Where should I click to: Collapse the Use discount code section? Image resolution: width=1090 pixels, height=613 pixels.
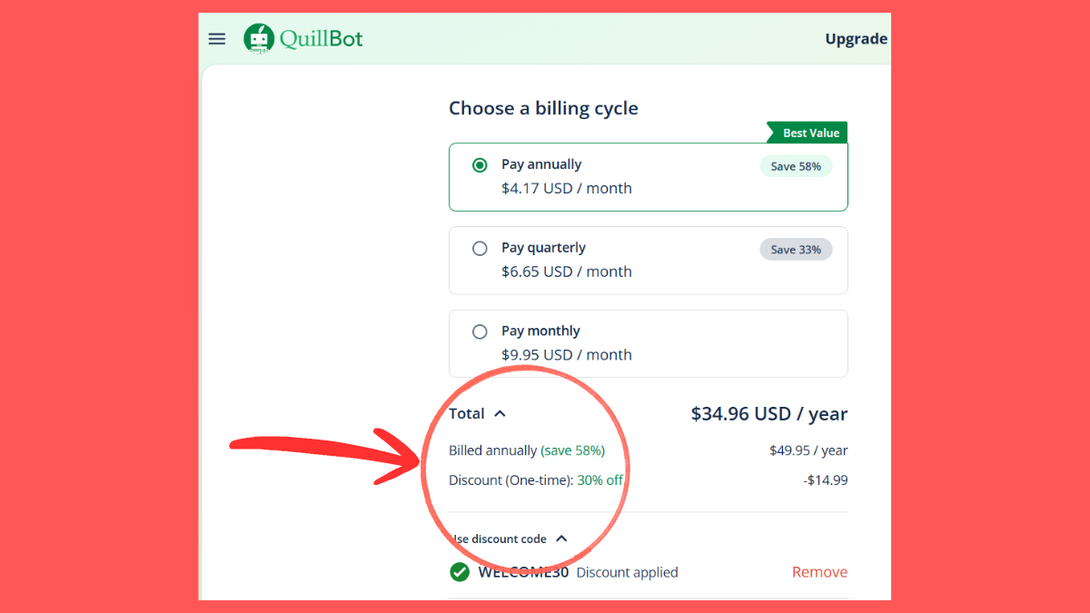coord(562,538)
